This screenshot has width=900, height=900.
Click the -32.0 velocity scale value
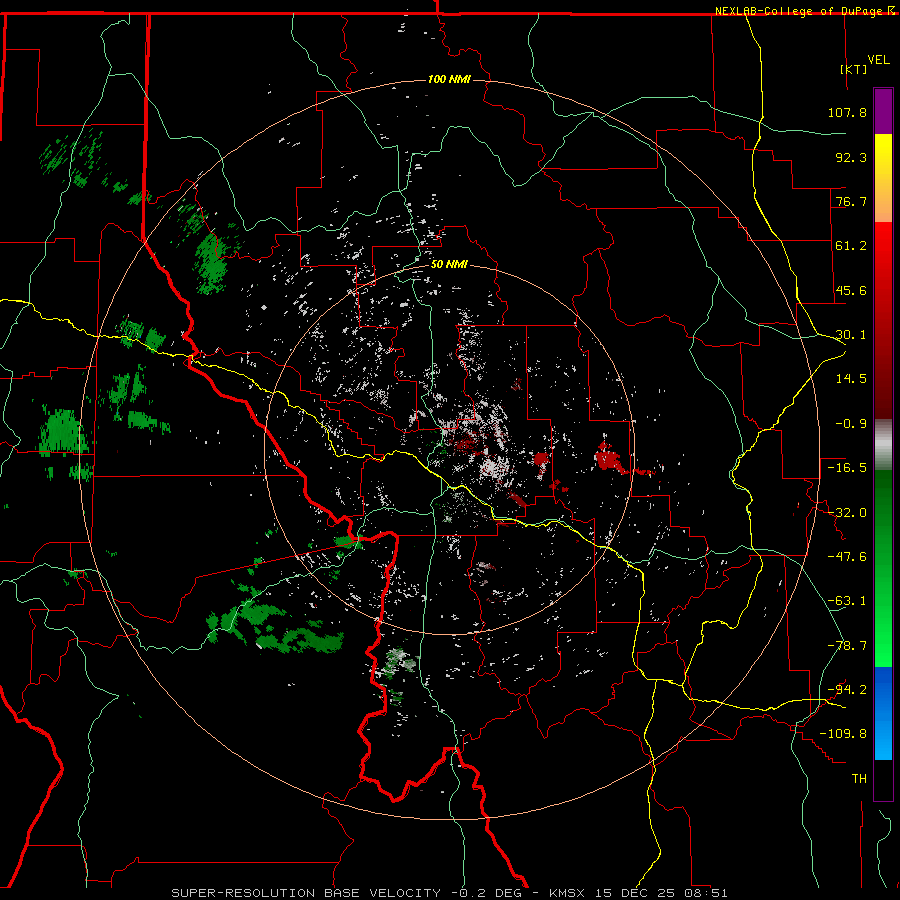847,513
